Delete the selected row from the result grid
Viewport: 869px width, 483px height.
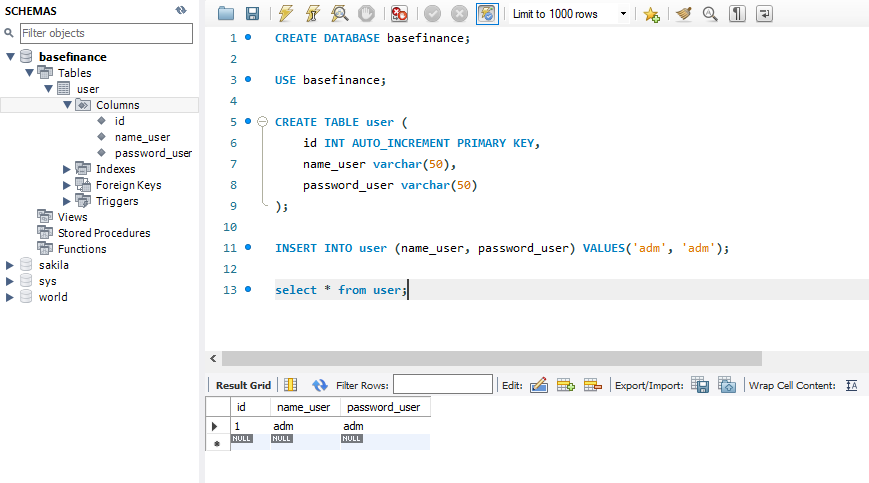coord(593,385)
